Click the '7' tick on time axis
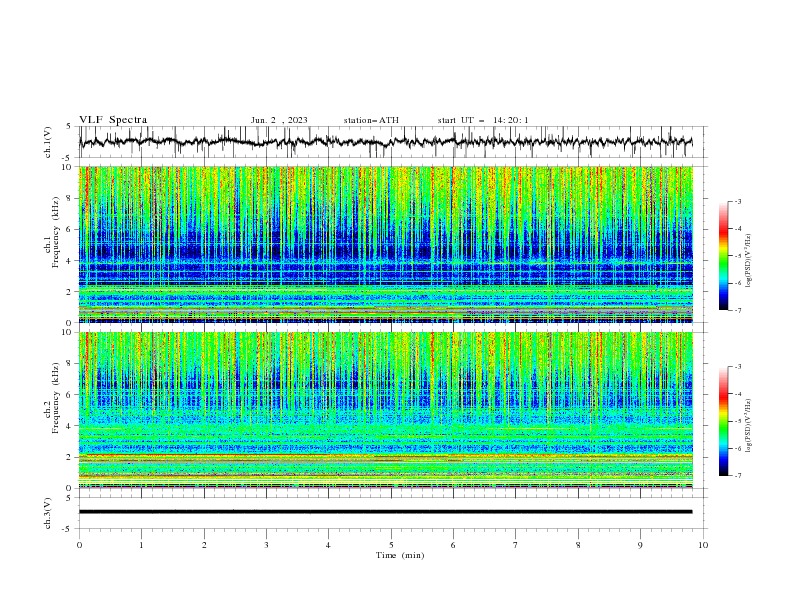The image size is (792, 612). coord(516,545)
